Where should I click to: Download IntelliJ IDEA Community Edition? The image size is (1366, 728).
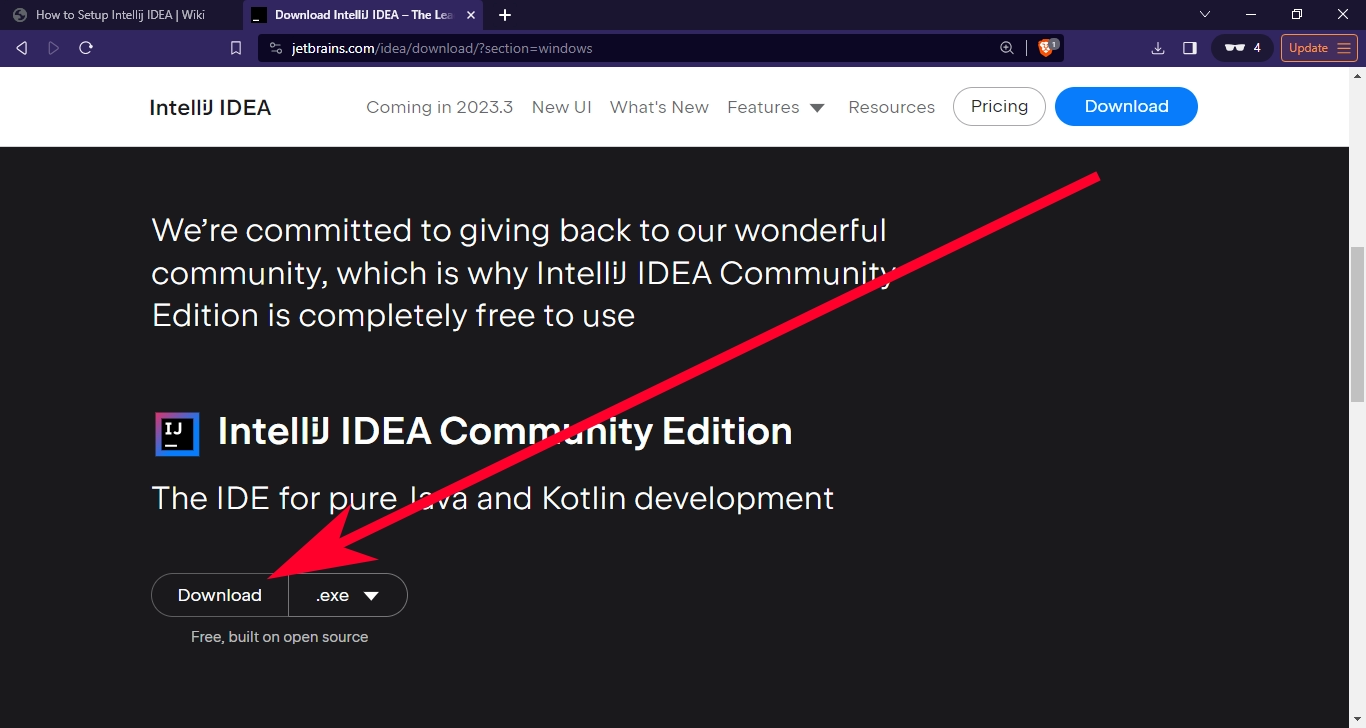pyautogui.click(x=219, y=595)
